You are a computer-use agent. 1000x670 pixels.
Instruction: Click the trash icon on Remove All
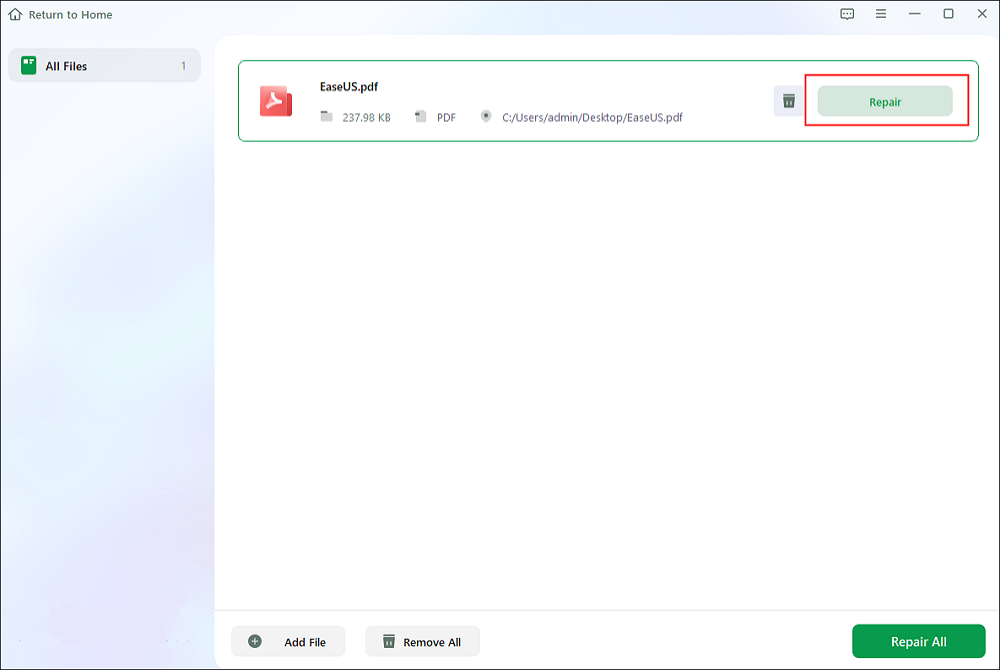pyautogui.click(x=389, y=641)
